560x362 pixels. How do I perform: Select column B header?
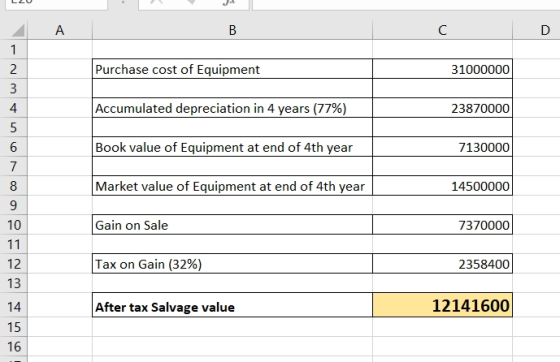[x=232, y=30]
